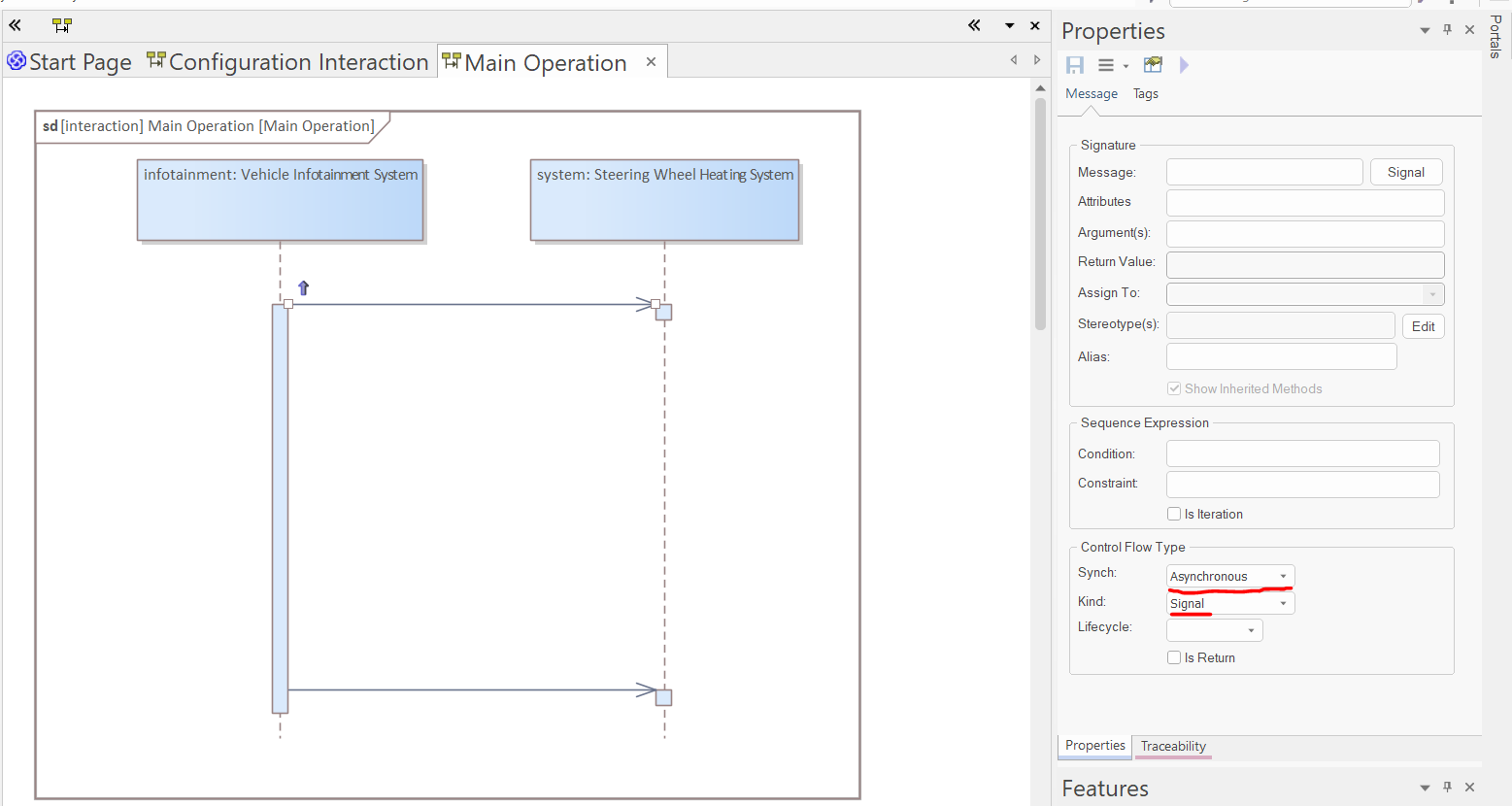The width and height of the screenshot is (1512, 806).
Task: Open the hamburger menu in Properties toolbar
Action: tap(1106, 65)
